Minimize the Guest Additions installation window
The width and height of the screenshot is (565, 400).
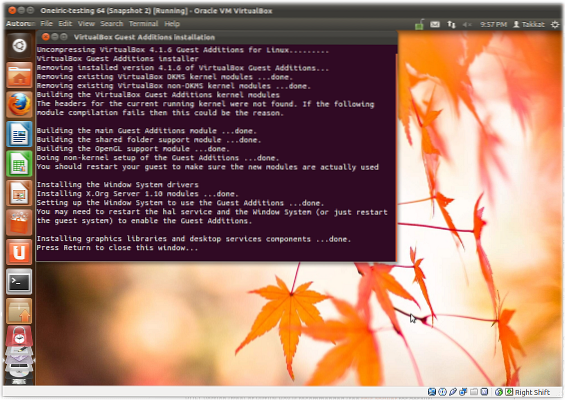[x=55, y=37]
